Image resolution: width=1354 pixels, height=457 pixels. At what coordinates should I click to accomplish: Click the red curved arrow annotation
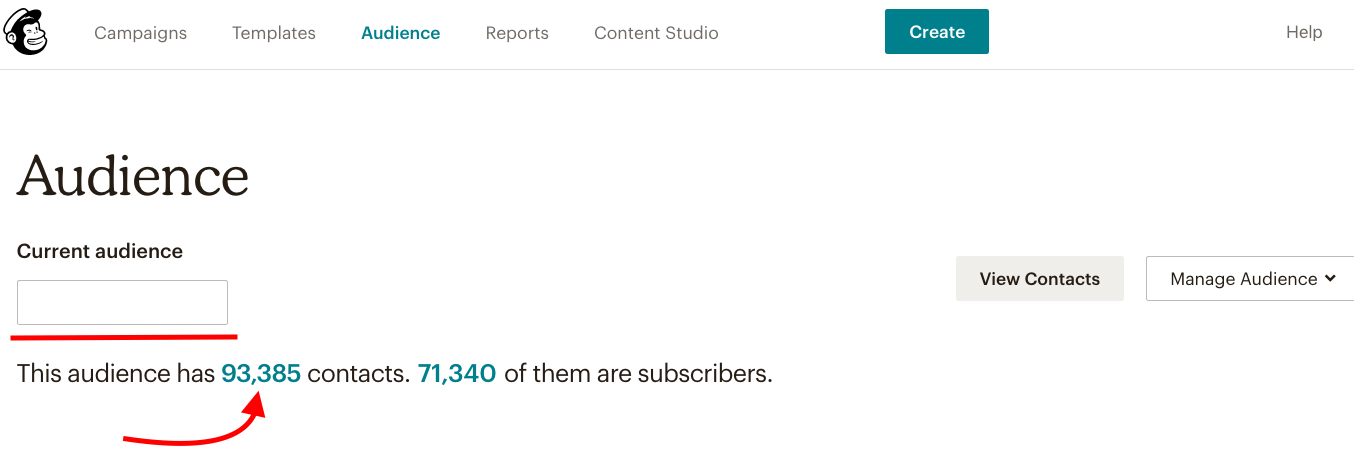(195, 420)
